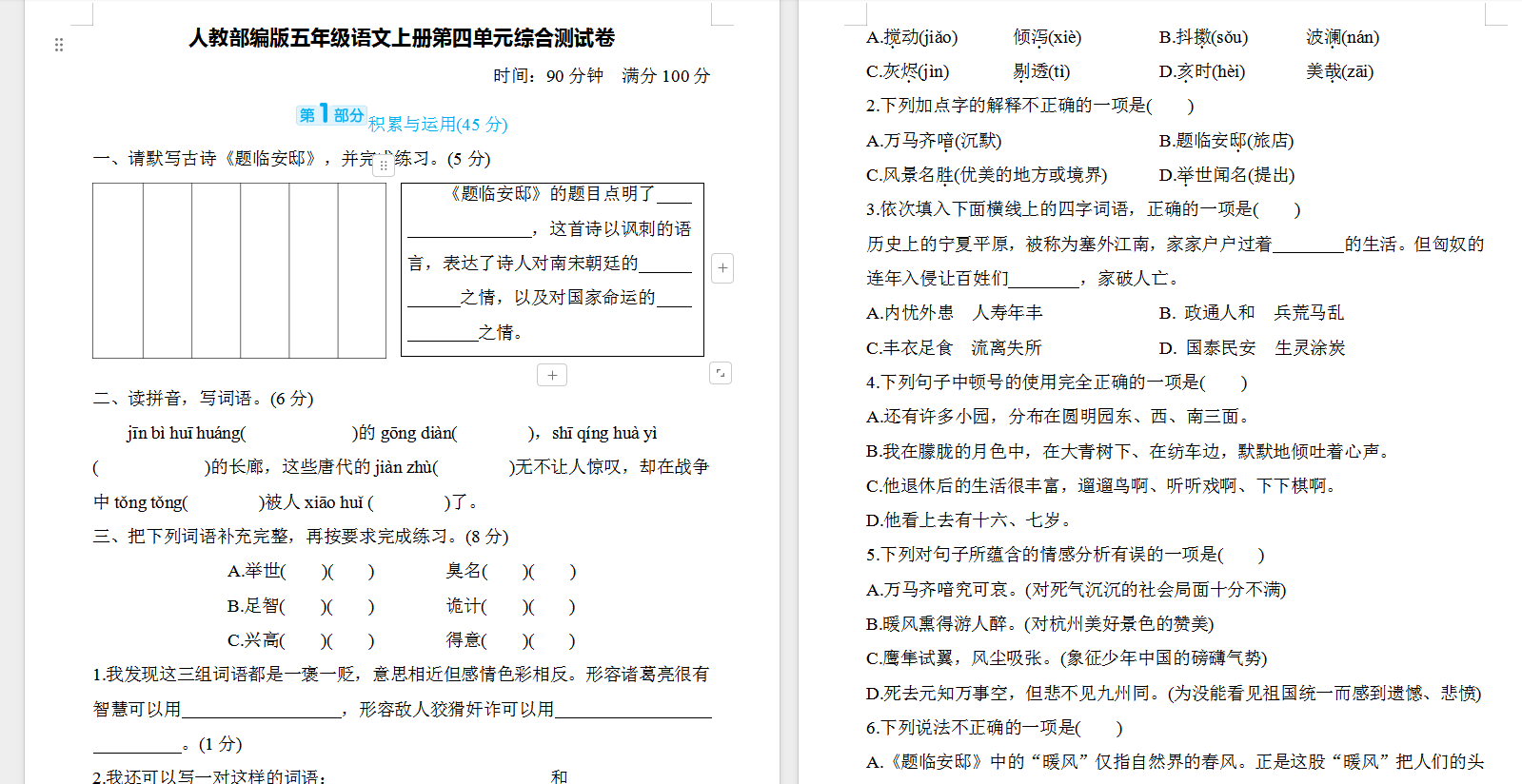Add a column with the plus button right of the table
1522x784 pixels.
(722, 268)
